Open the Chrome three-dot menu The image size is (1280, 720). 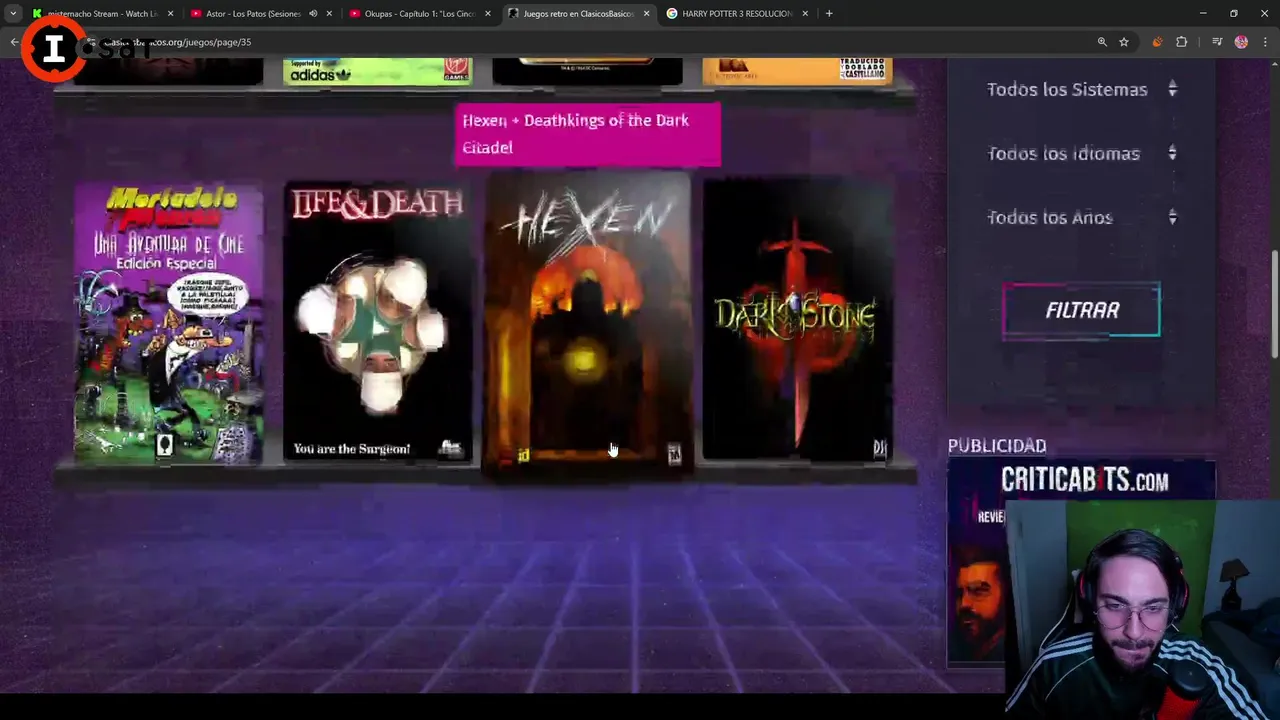tap(1266, 42)
